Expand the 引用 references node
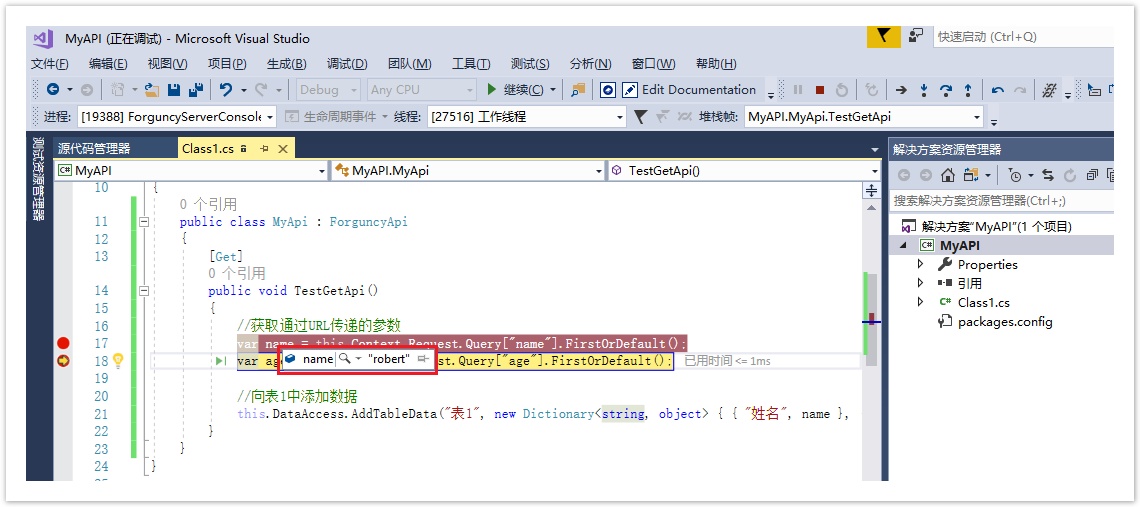Image resolution: width=1140 pixels, height=507 pixels. tap(920, 282)
